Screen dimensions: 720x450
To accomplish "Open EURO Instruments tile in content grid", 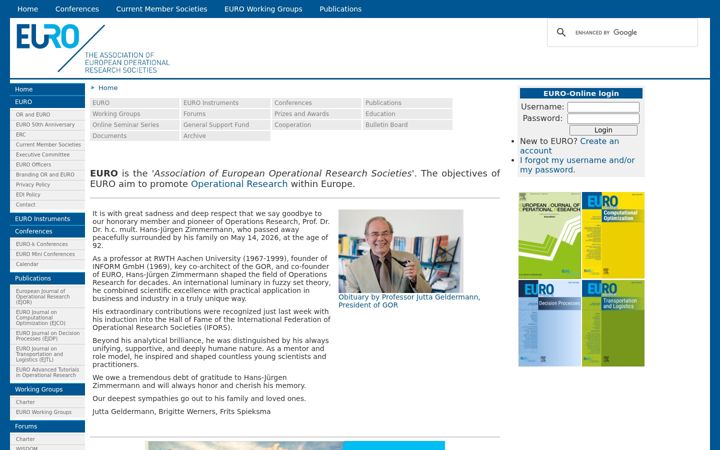I will 225,103.
